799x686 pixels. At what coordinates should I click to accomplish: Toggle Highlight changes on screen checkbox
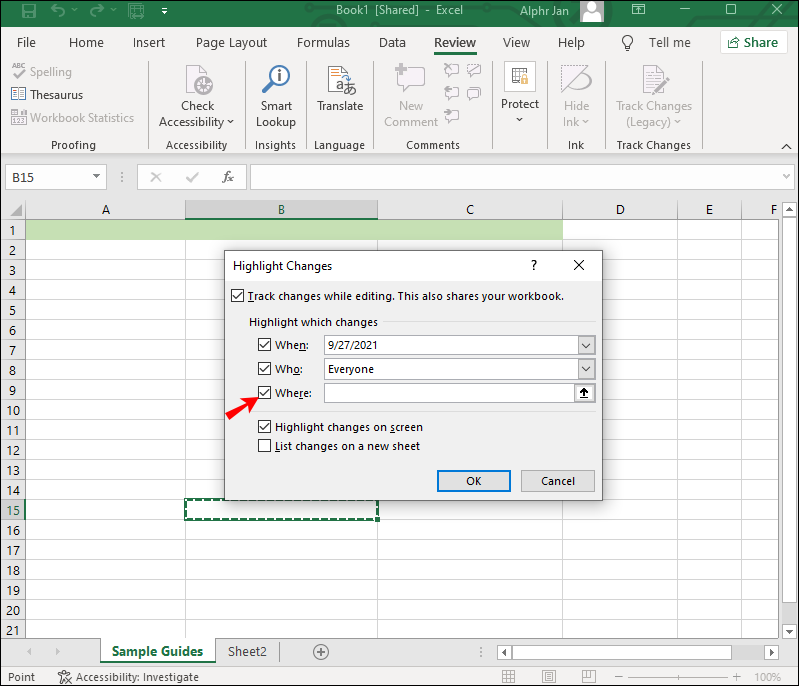265,427
